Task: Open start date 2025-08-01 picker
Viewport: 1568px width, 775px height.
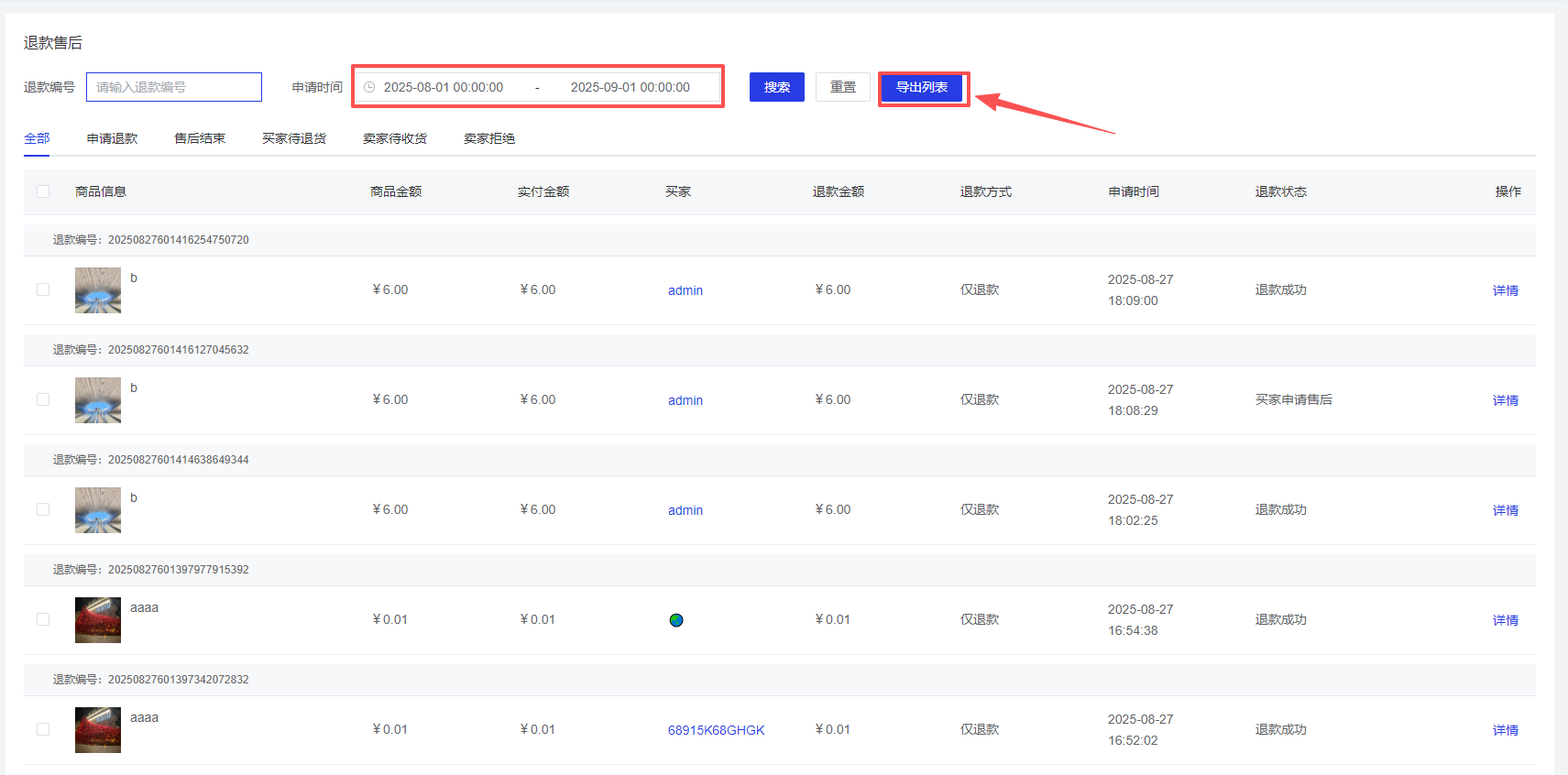Action: point(444,87)
